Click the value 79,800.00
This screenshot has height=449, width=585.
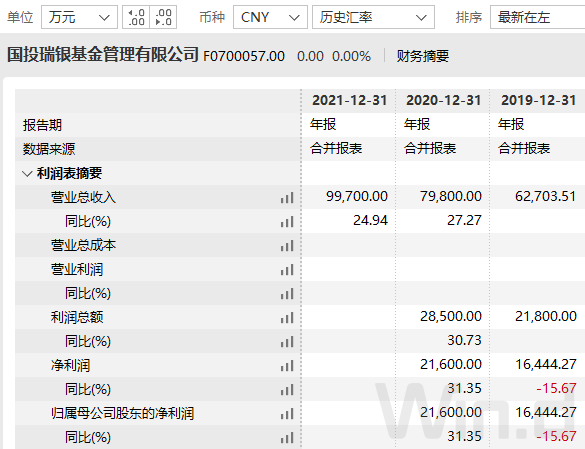tap(451, 196)
